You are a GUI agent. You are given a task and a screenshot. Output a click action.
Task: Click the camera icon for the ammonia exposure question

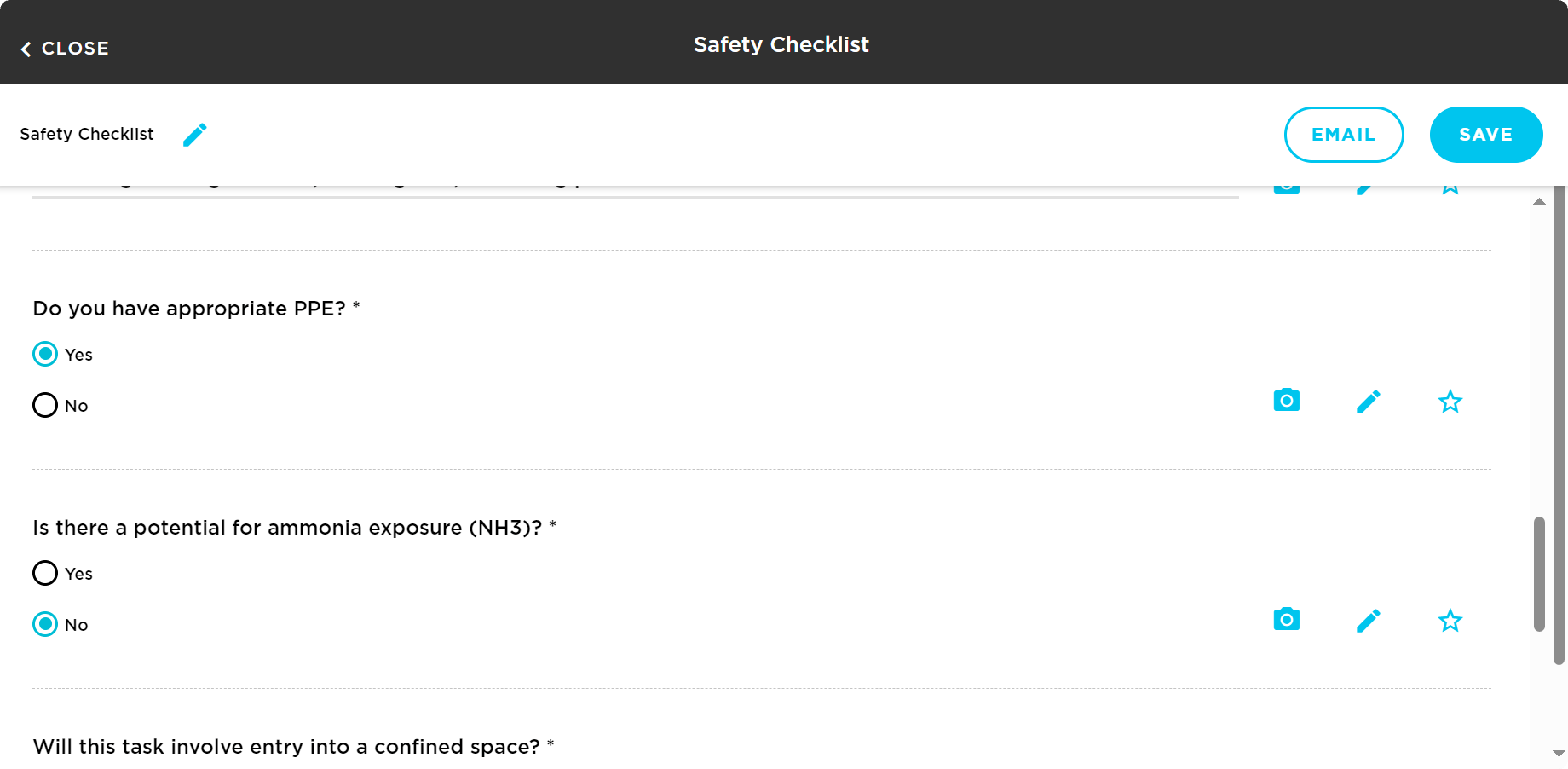pos(1286,620)
